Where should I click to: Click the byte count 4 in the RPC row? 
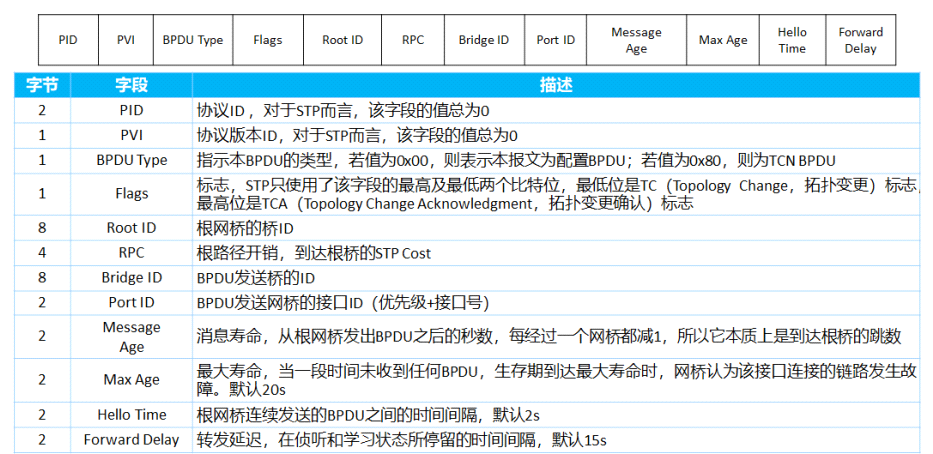(x=42, y=253)
